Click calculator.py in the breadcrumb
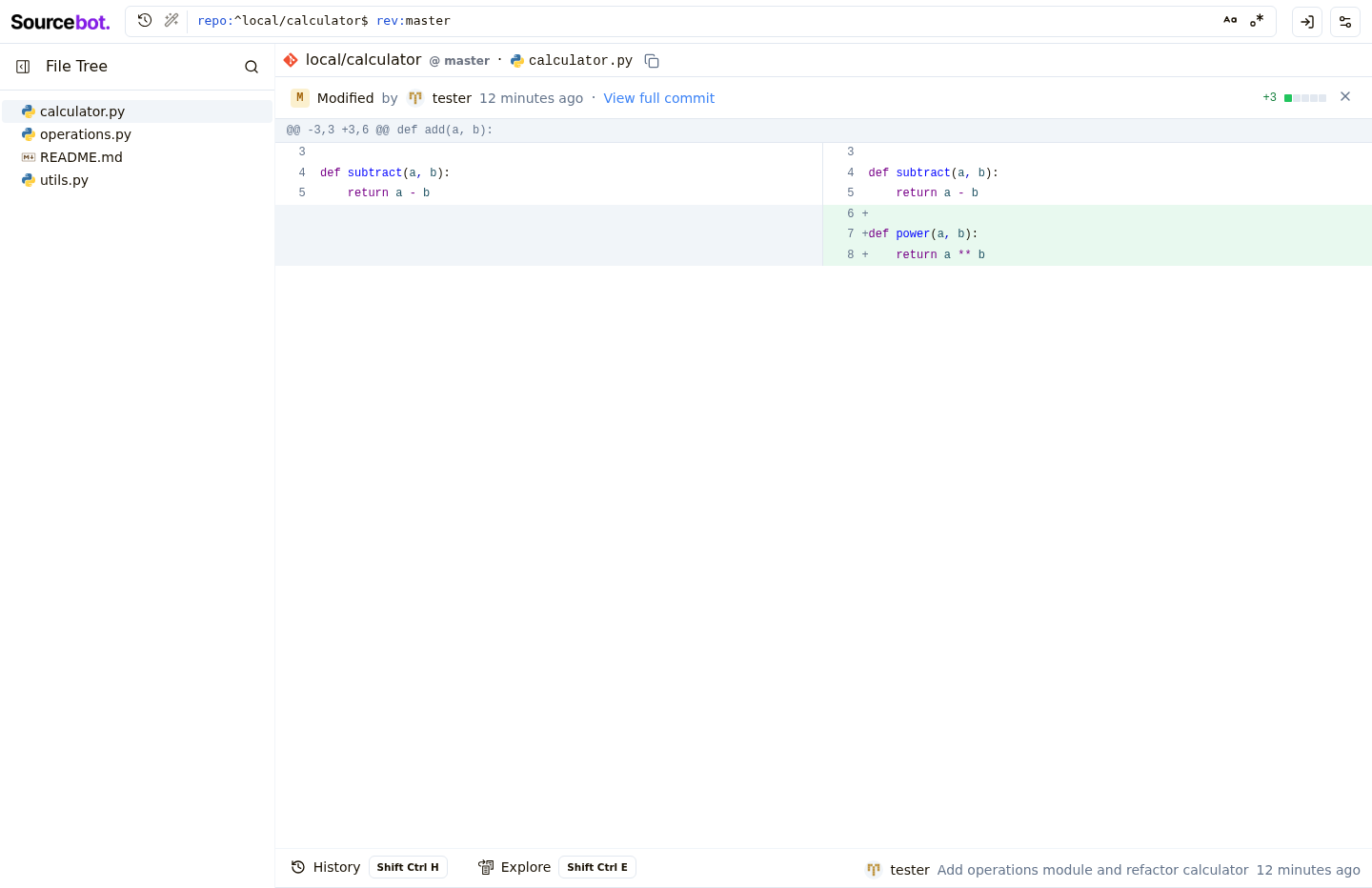The image size is (1372, 888). pyautogui.click(x=580, y=60)
